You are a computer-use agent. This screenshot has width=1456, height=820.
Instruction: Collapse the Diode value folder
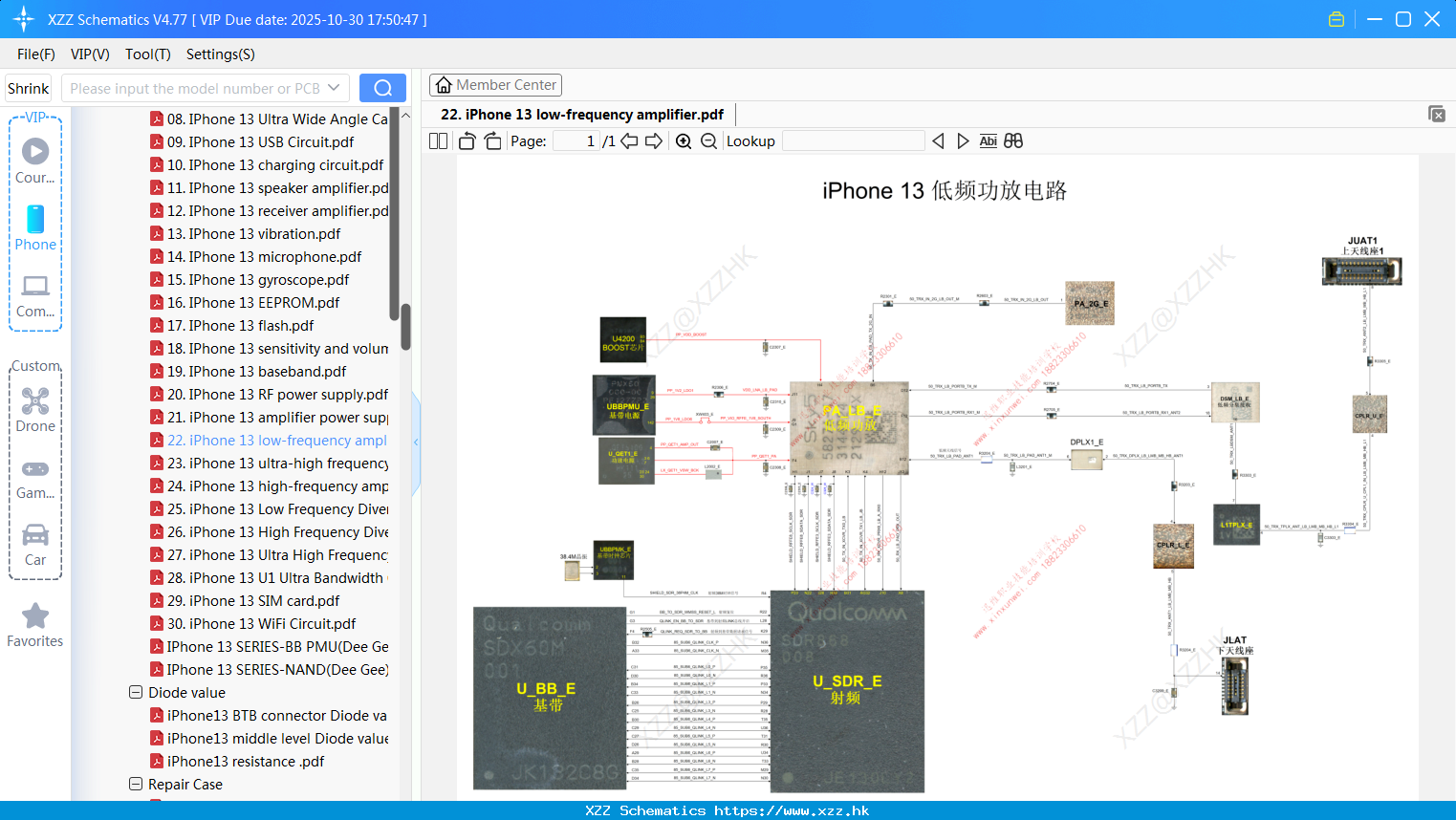pyautogui.click(x=136, y=692)
